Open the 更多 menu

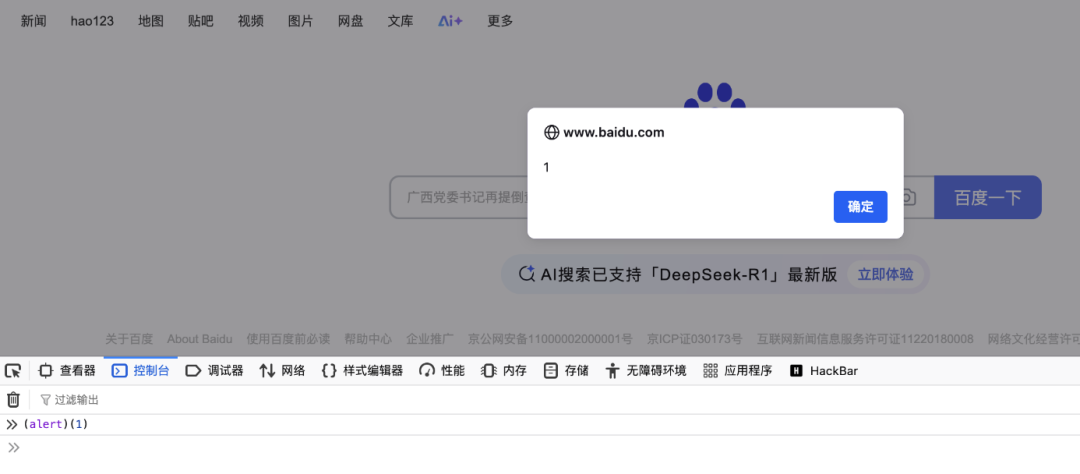click(x=500, y=21)
